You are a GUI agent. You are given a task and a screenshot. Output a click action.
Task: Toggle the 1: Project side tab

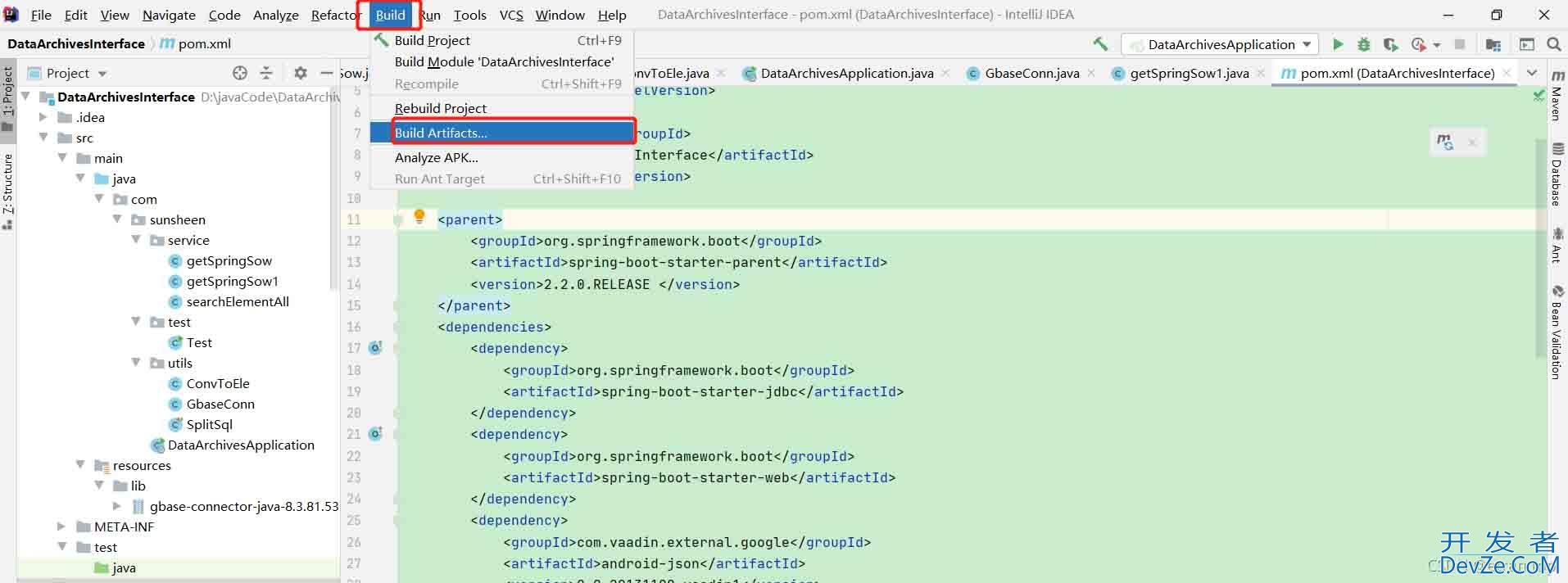coord(8,98)
